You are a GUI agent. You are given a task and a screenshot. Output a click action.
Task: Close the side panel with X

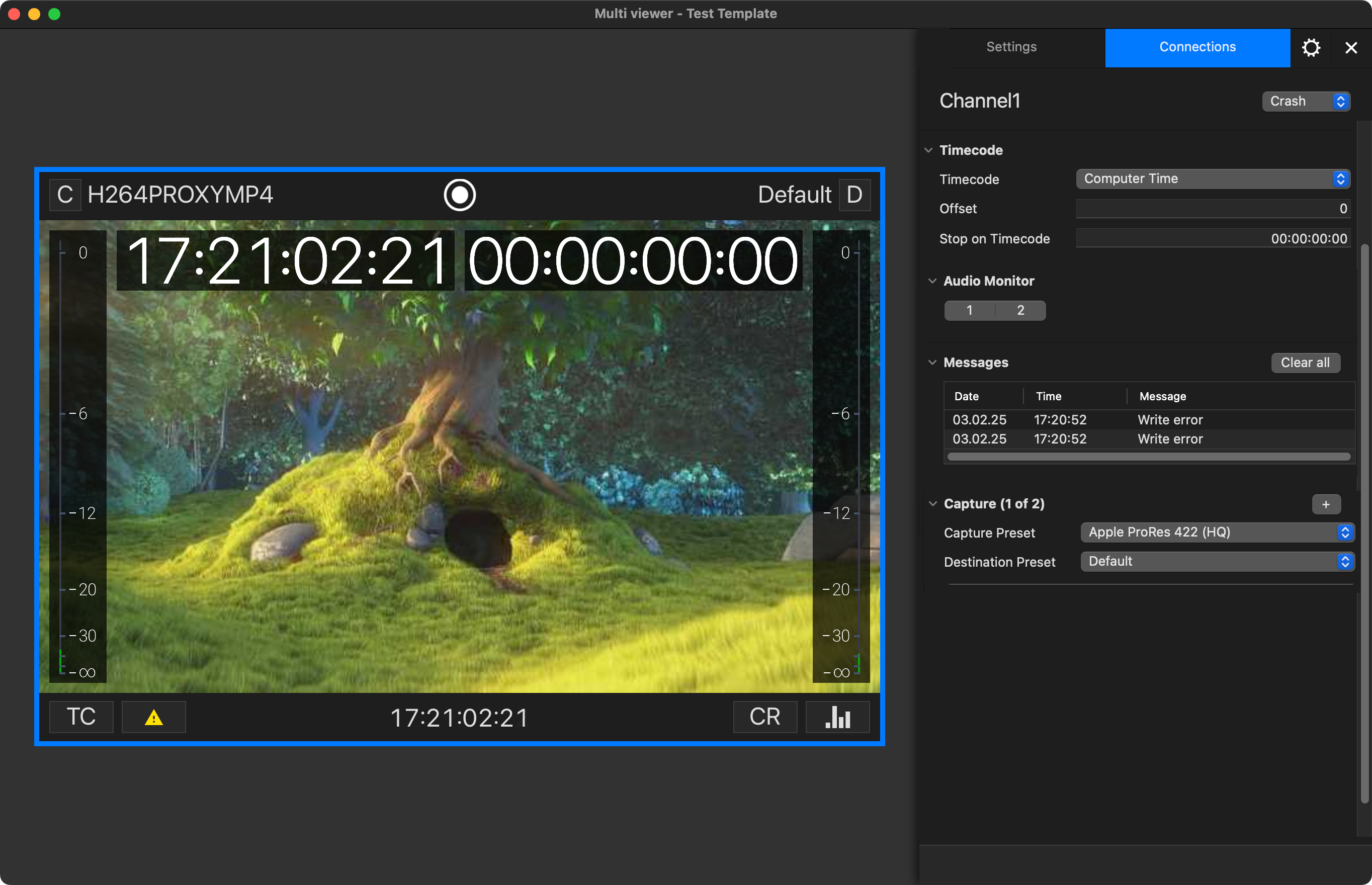click(1351, 48)
